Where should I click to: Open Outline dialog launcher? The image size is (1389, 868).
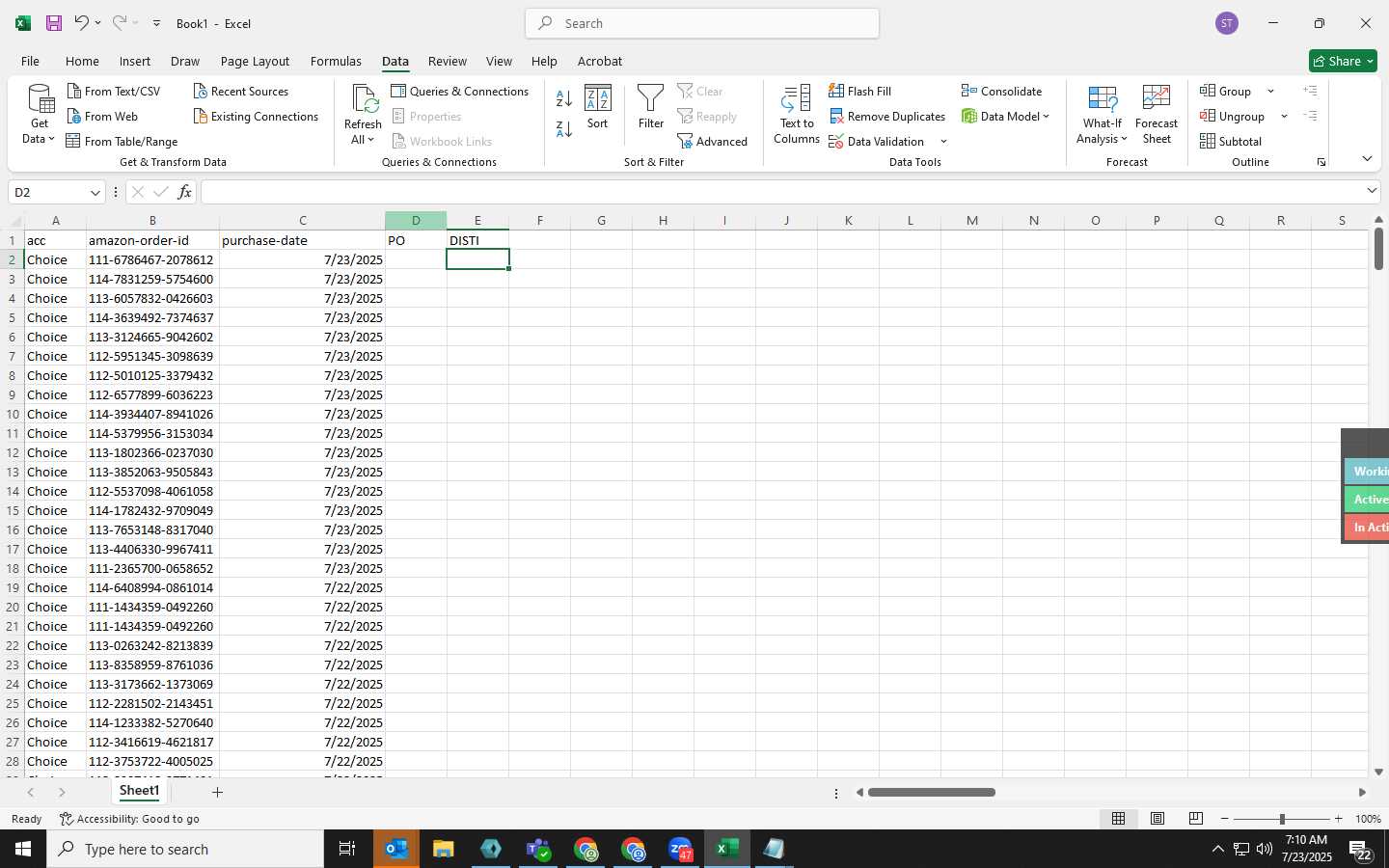(1321, 162)
